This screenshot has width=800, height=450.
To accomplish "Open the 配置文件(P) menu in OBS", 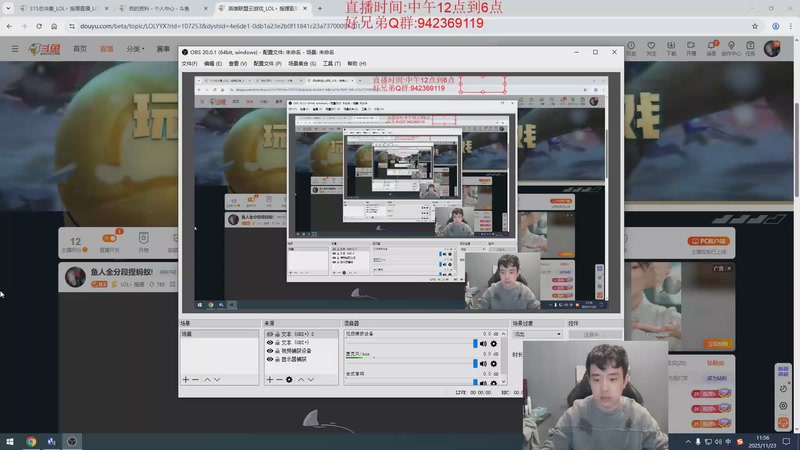I will tap(267, 64).
